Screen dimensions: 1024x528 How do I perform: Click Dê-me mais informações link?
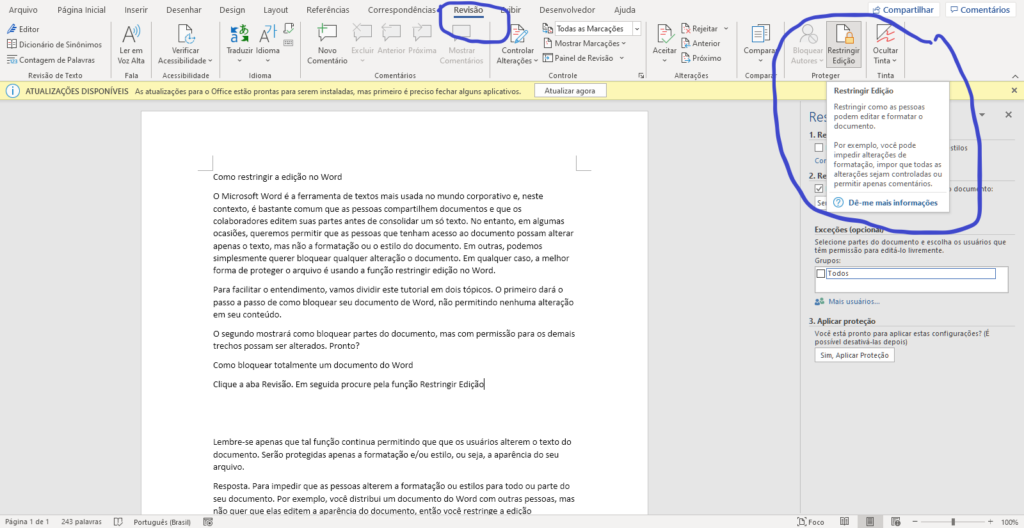[892, 203]
